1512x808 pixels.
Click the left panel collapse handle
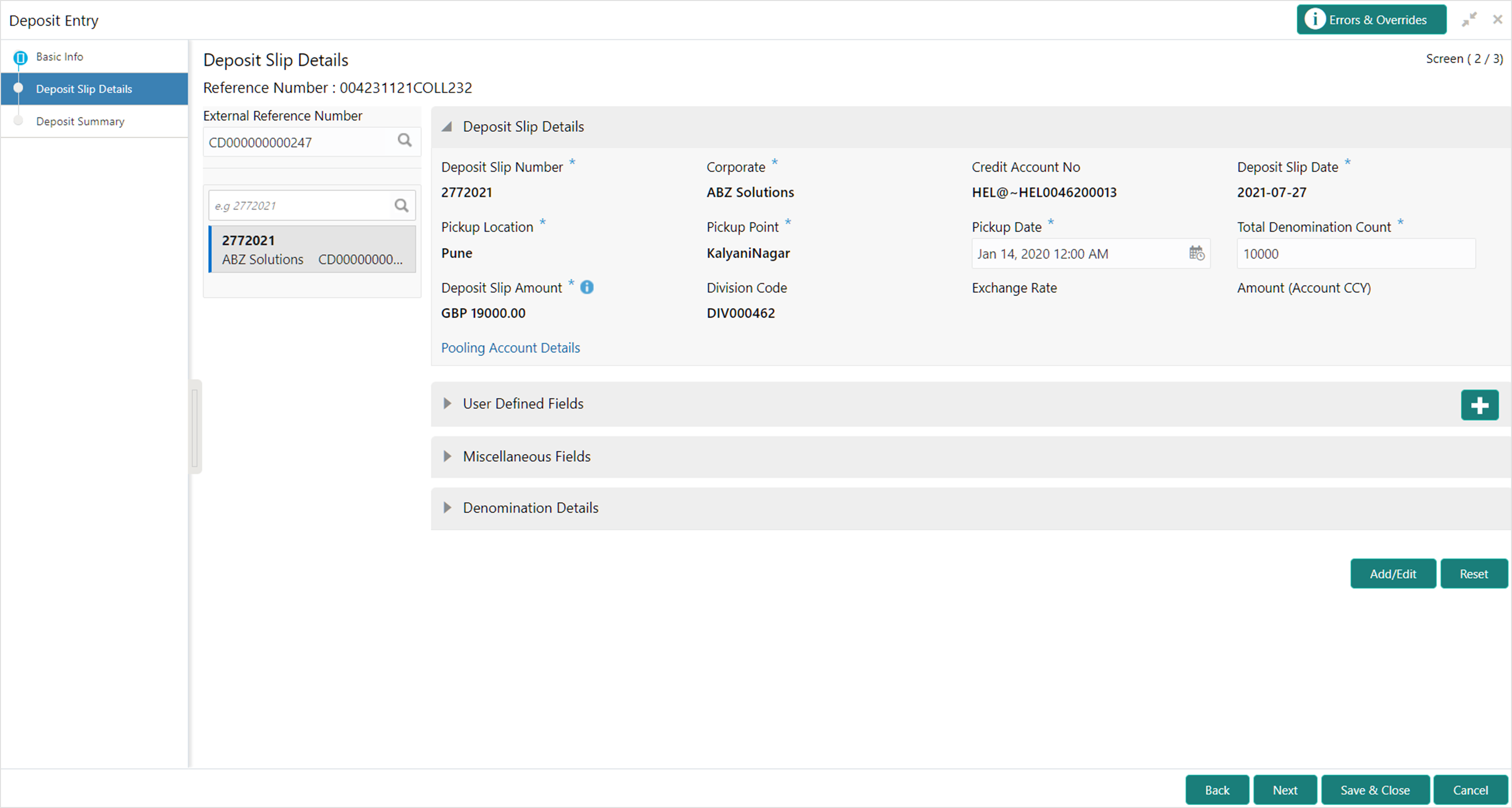coord(196,427)
